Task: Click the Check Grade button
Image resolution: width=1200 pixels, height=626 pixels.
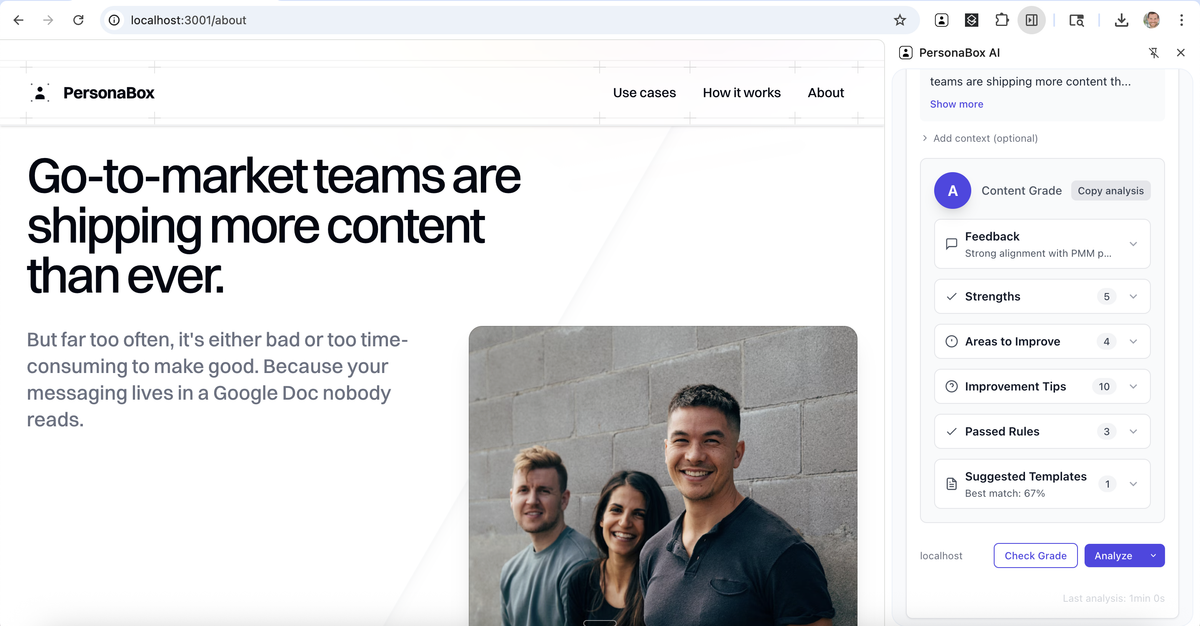Action: point(1035,556)
